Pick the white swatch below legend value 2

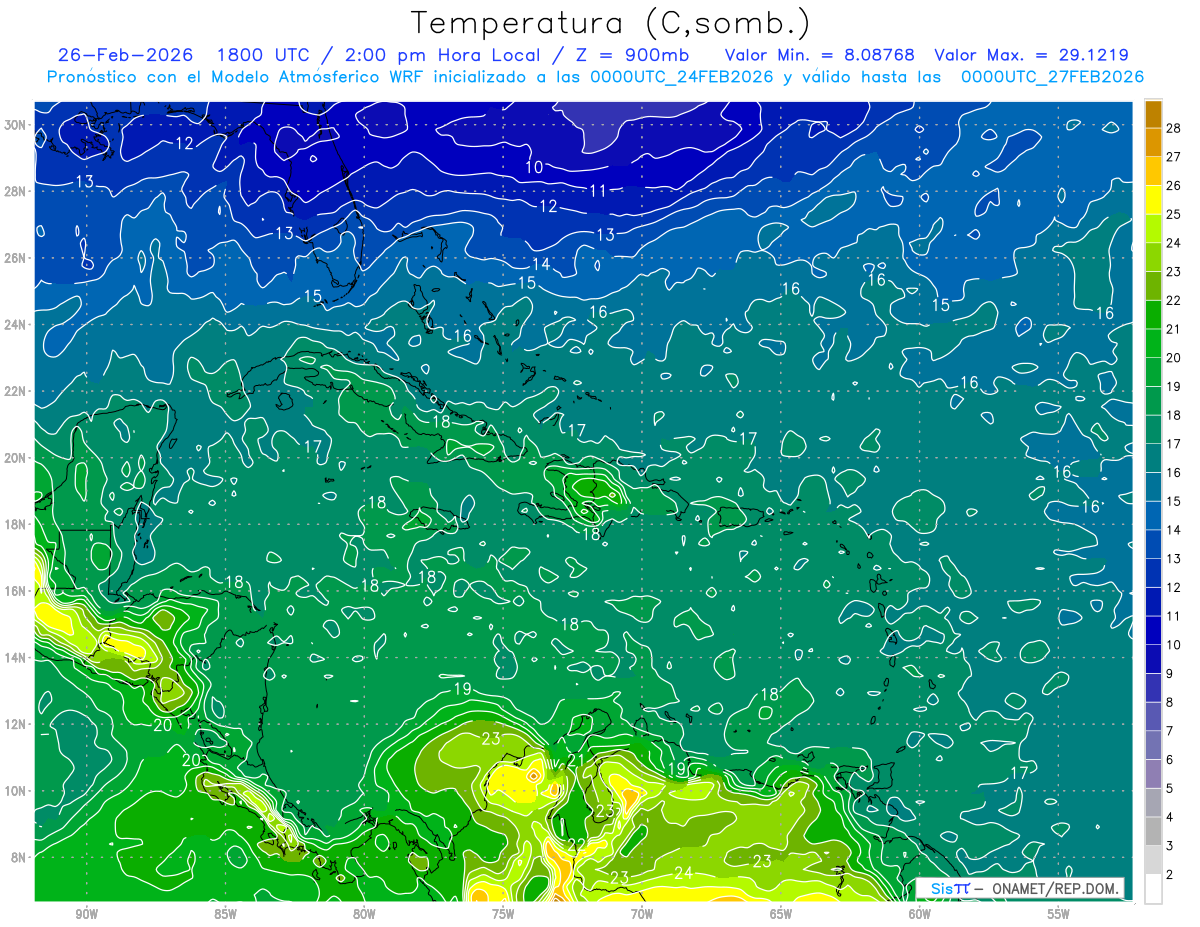[x=1153, y=888]
